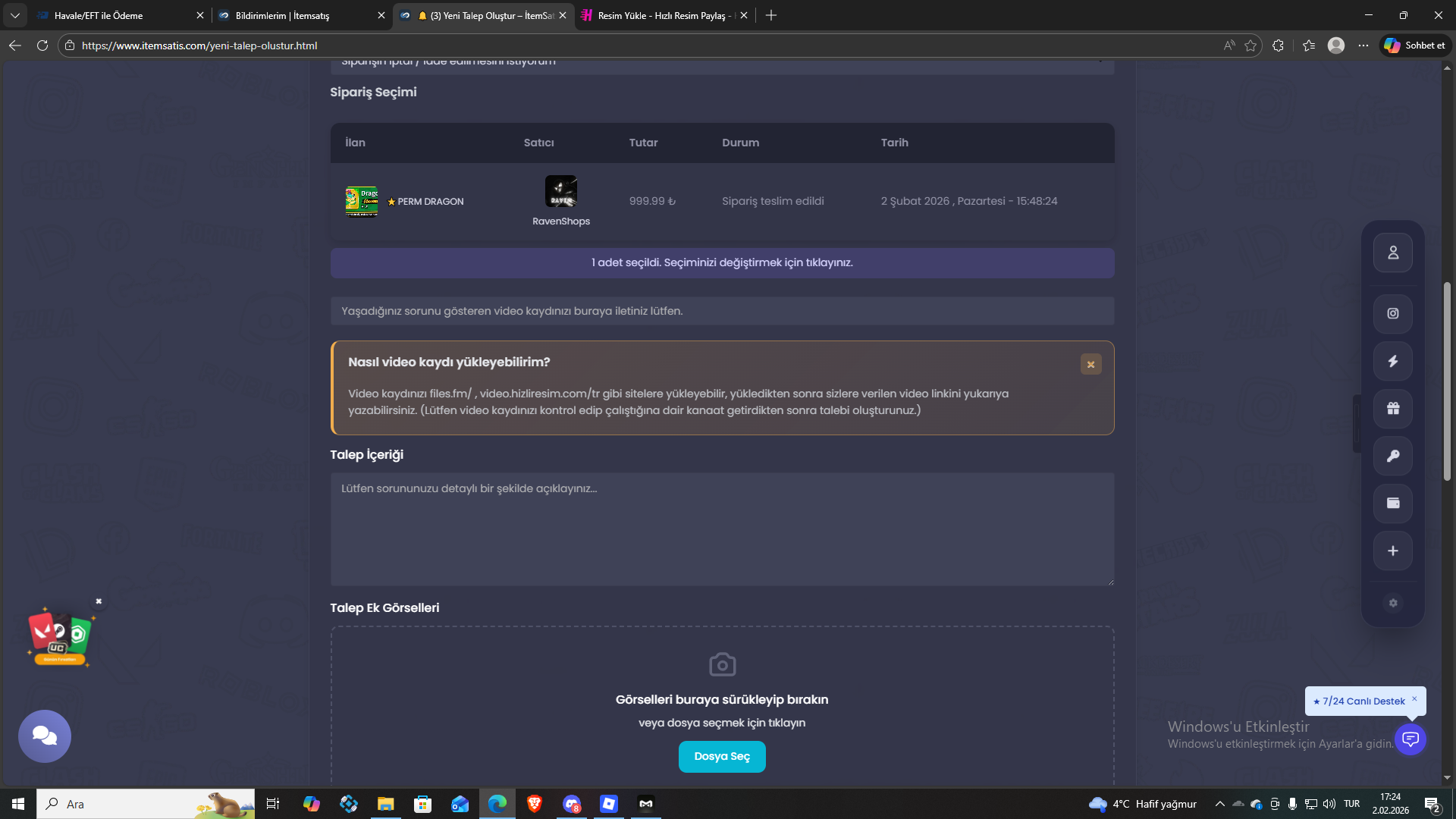Click the status 'Sipariş teslim edildi'
The height and width of the screenshot is (819, 1456).
point(773,201)
